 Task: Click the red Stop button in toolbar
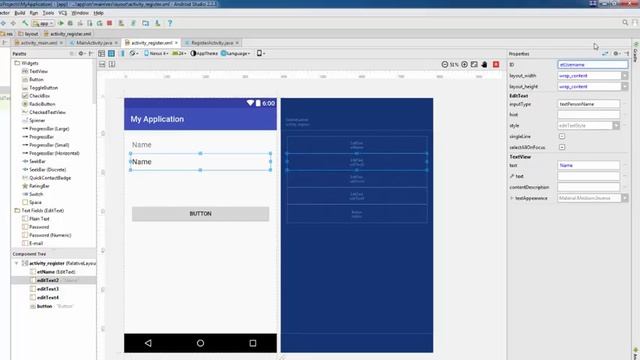[x=109, y=23]
